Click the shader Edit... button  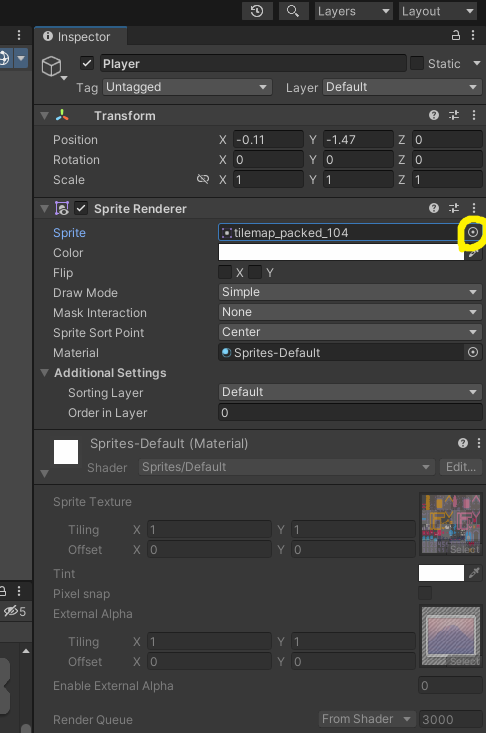pyautogui.click(x=461, y=467)
